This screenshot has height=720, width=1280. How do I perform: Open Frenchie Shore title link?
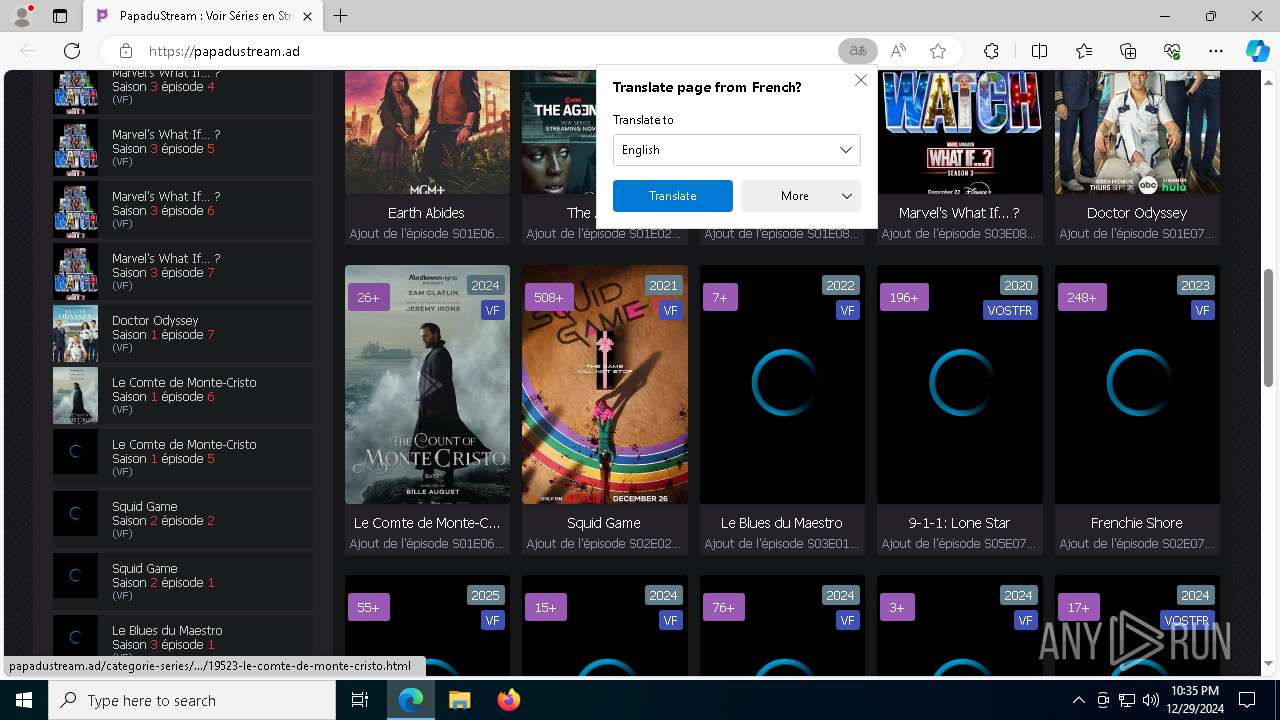click(x=1137, y=523)
